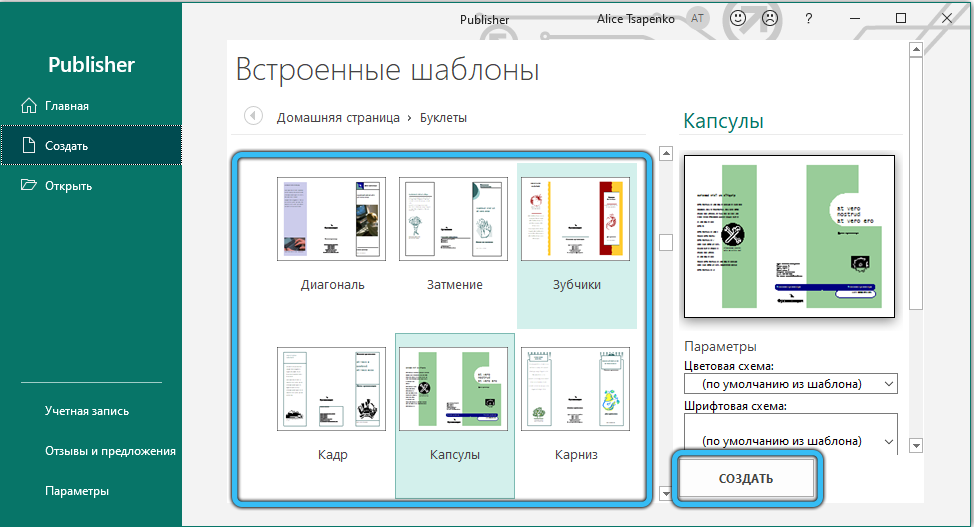Click the Домашняя страница breadcrumb link
The height and width of the screenshot is (527, 974).
point(338,117)
